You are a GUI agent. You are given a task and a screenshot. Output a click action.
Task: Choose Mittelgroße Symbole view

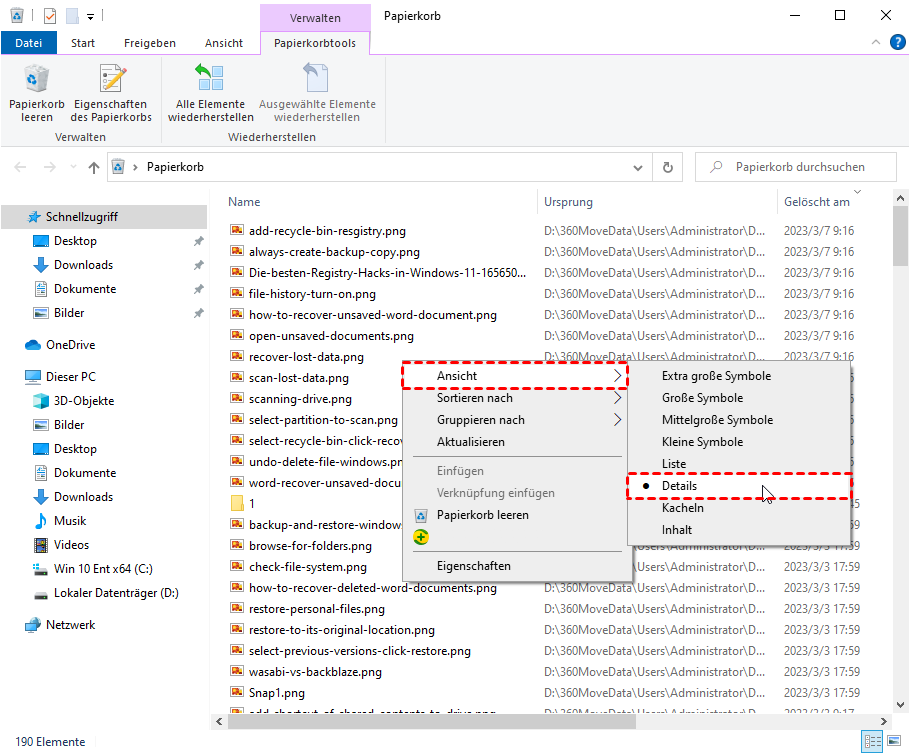(739, 420)
